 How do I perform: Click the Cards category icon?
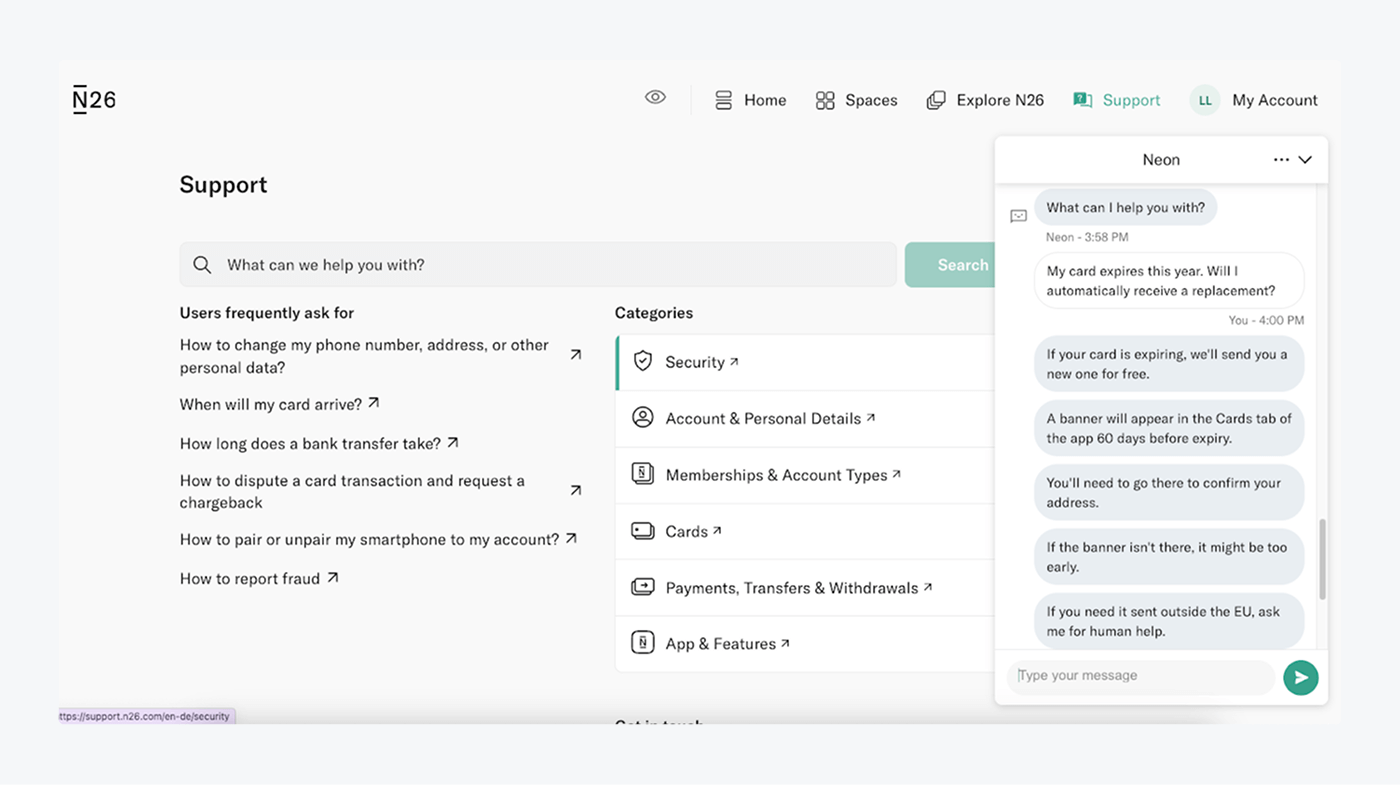(643, 531)
